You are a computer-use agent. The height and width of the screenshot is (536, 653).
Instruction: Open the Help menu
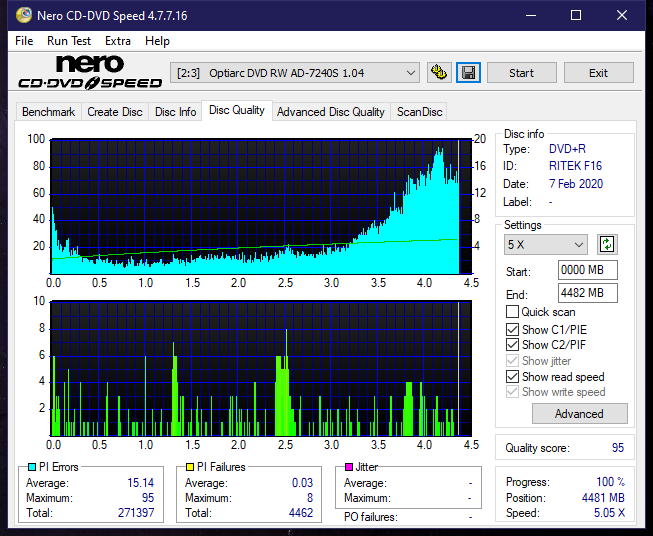tap(157, 41)
